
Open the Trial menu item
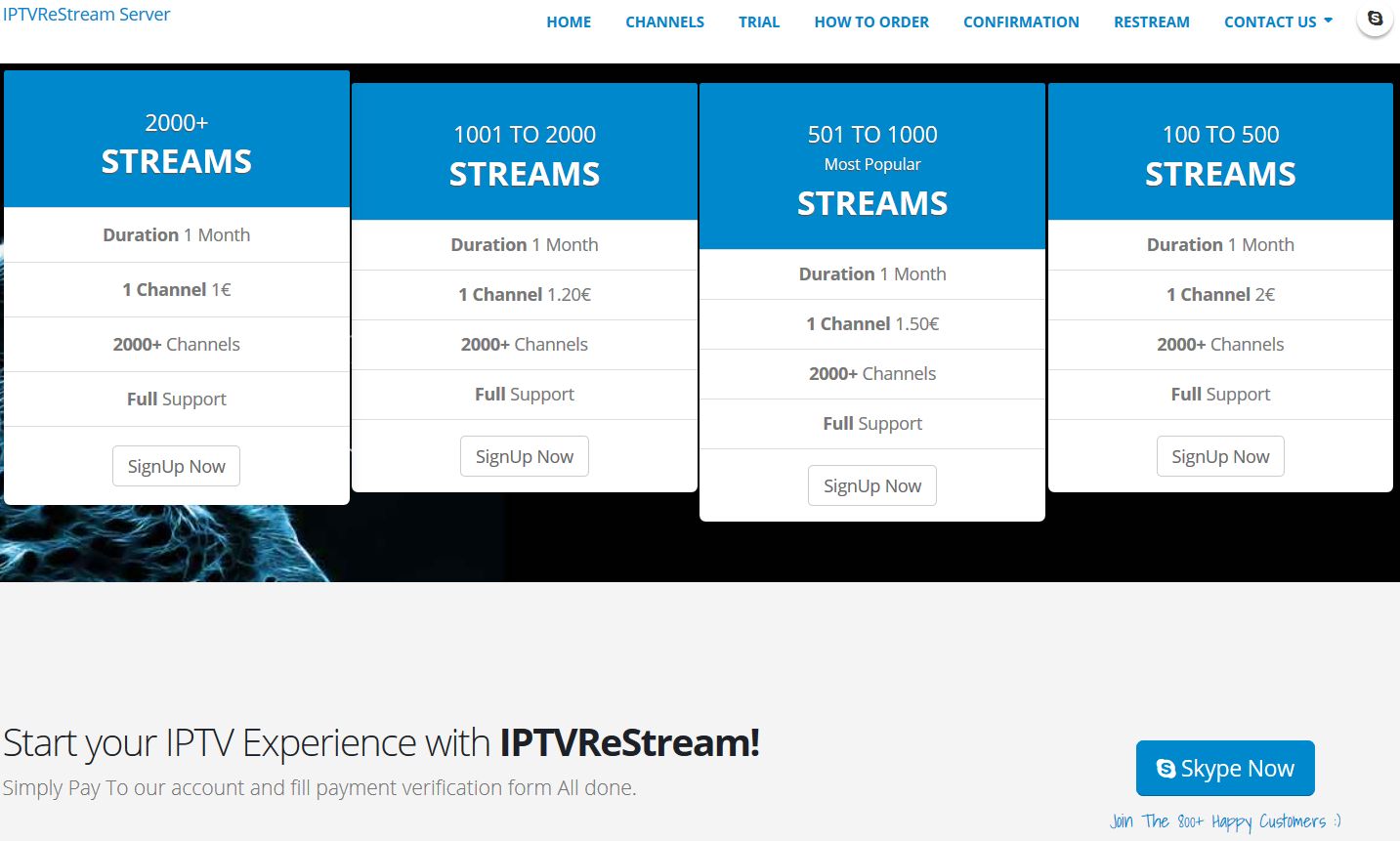tap(759, 21)
